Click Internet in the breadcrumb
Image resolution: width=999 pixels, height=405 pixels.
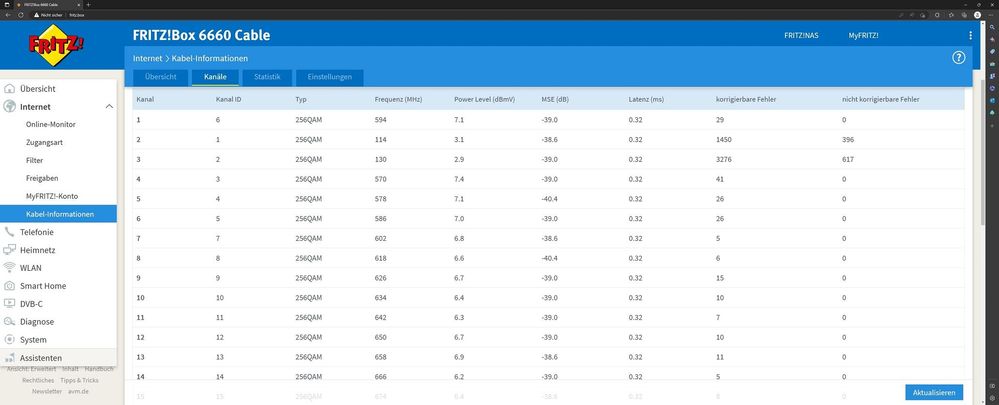pyautogui.click(x=147, y=59)
